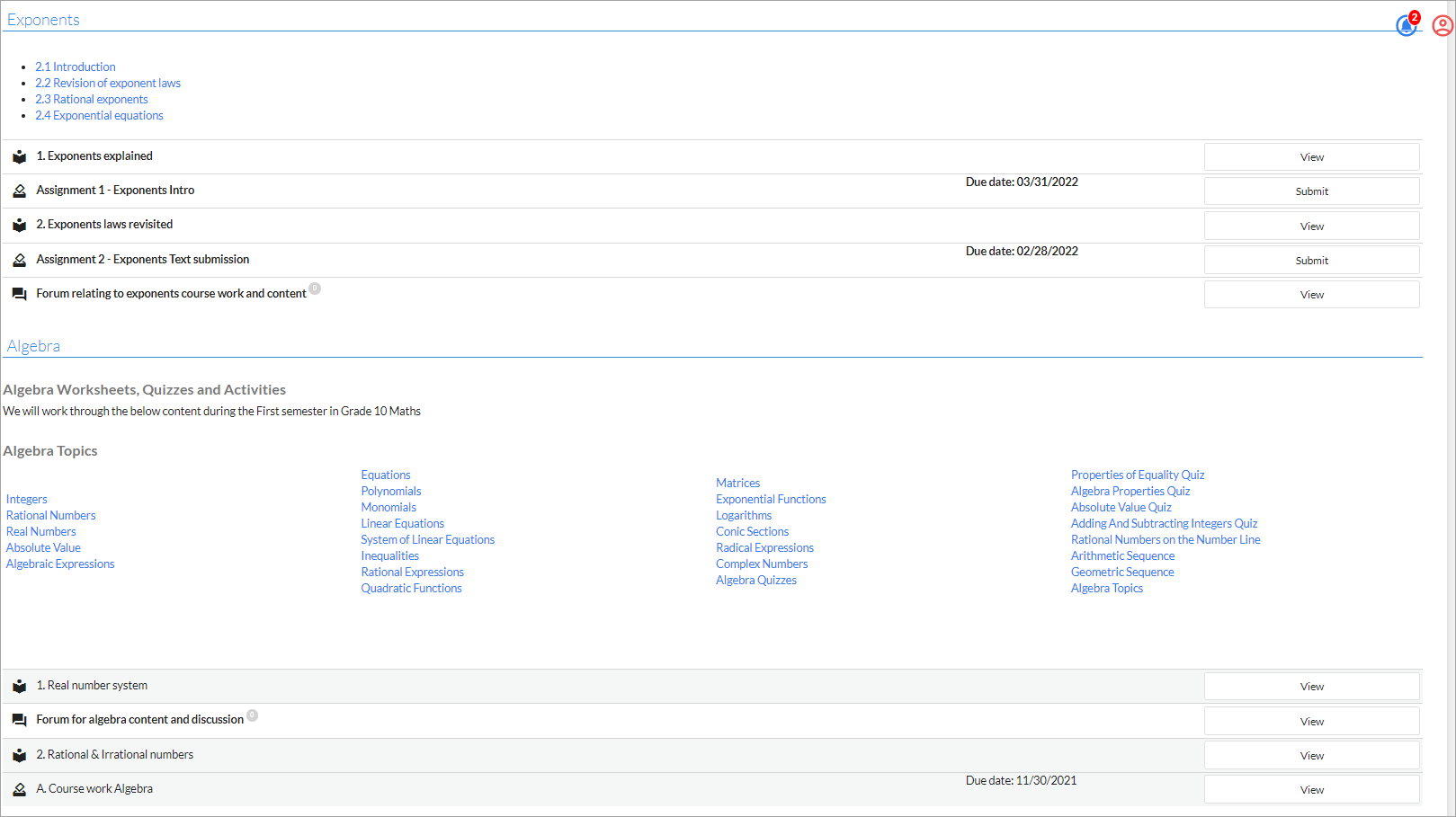The height and width of the screenshot is (817, 1456).
Task: Open the Arithmetic Sequence link
Action: pos(1123,556)
